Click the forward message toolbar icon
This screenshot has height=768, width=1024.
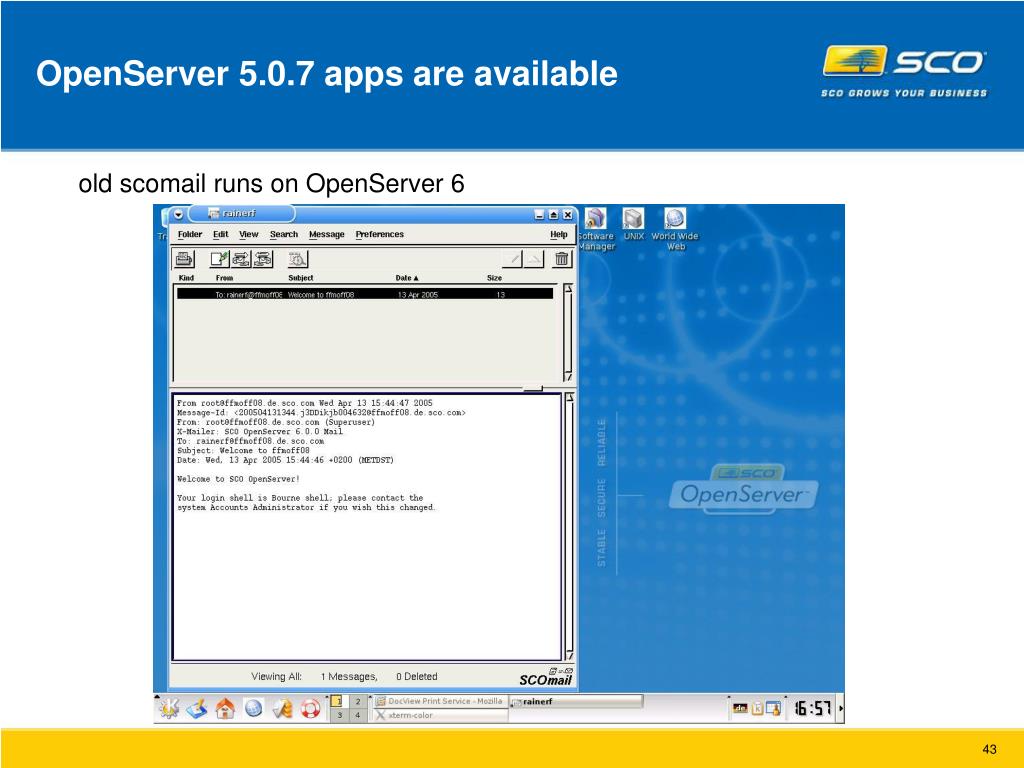click(263, 259)
